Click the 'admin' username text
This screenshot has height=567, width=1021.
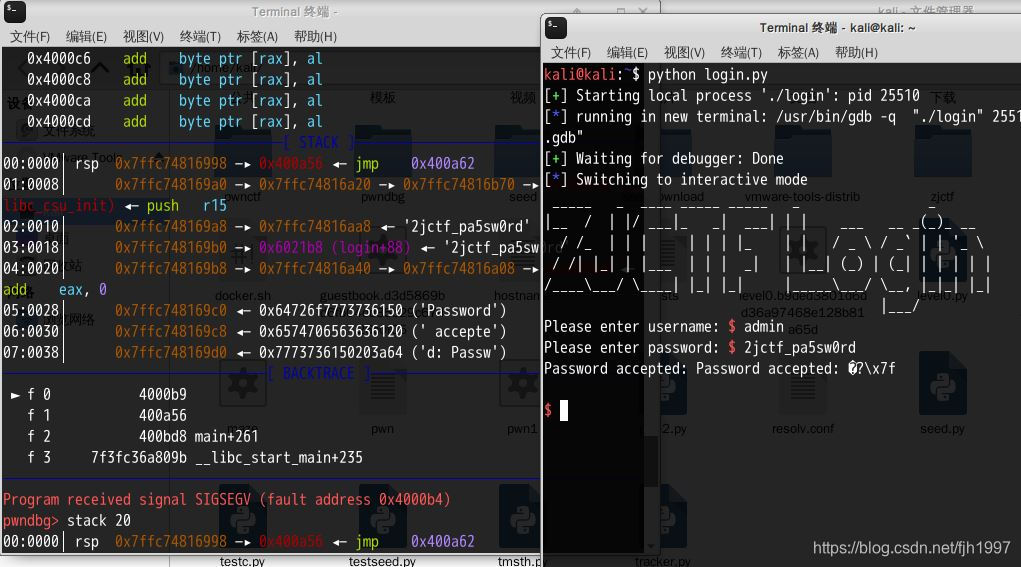[764, 327]
